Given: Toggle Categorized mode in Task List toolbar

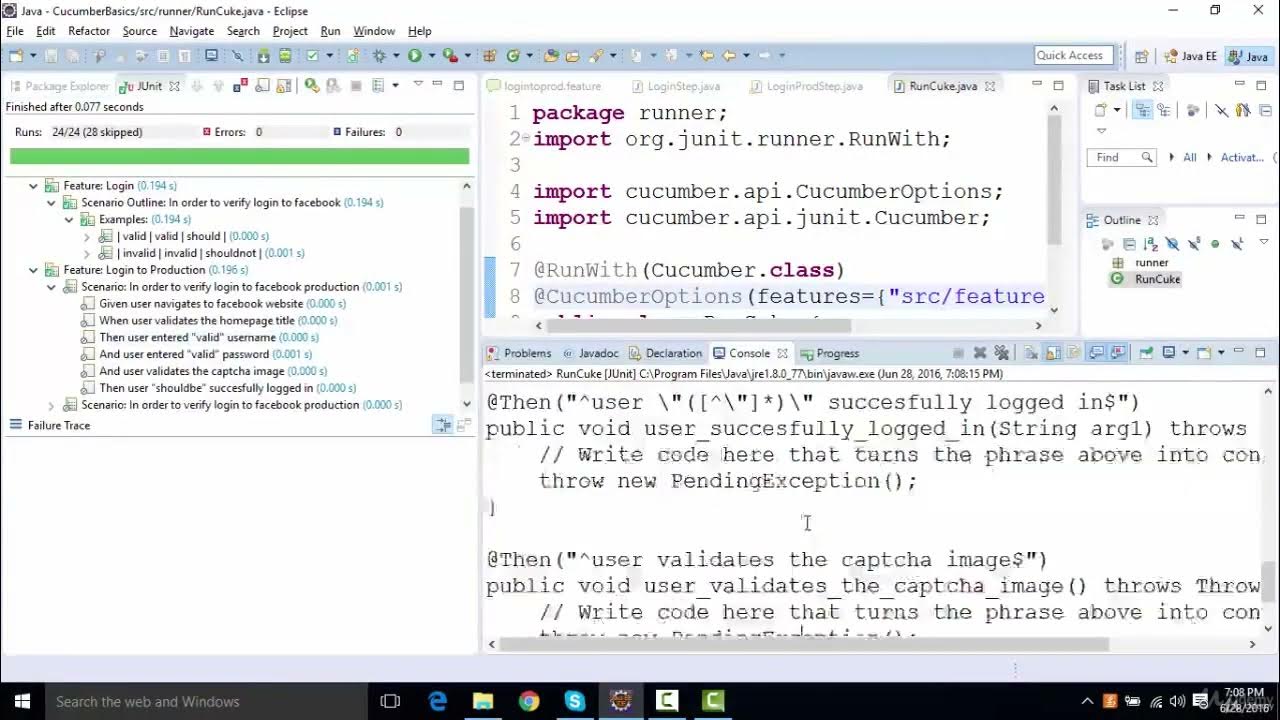Looking at the screenshot, I should click(1142, 110).
